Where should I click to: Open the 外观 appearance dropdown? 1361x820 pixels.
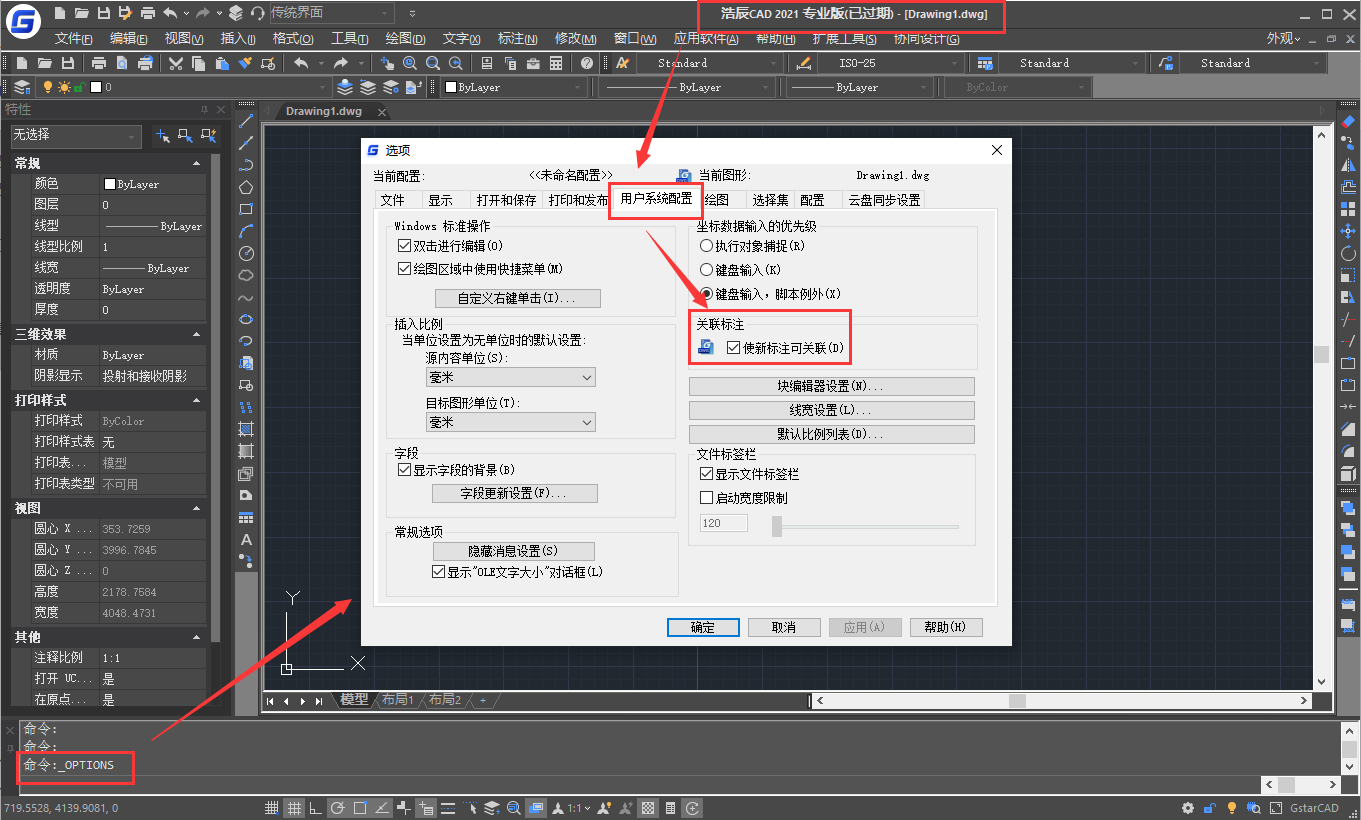(x=1284, y=39)
